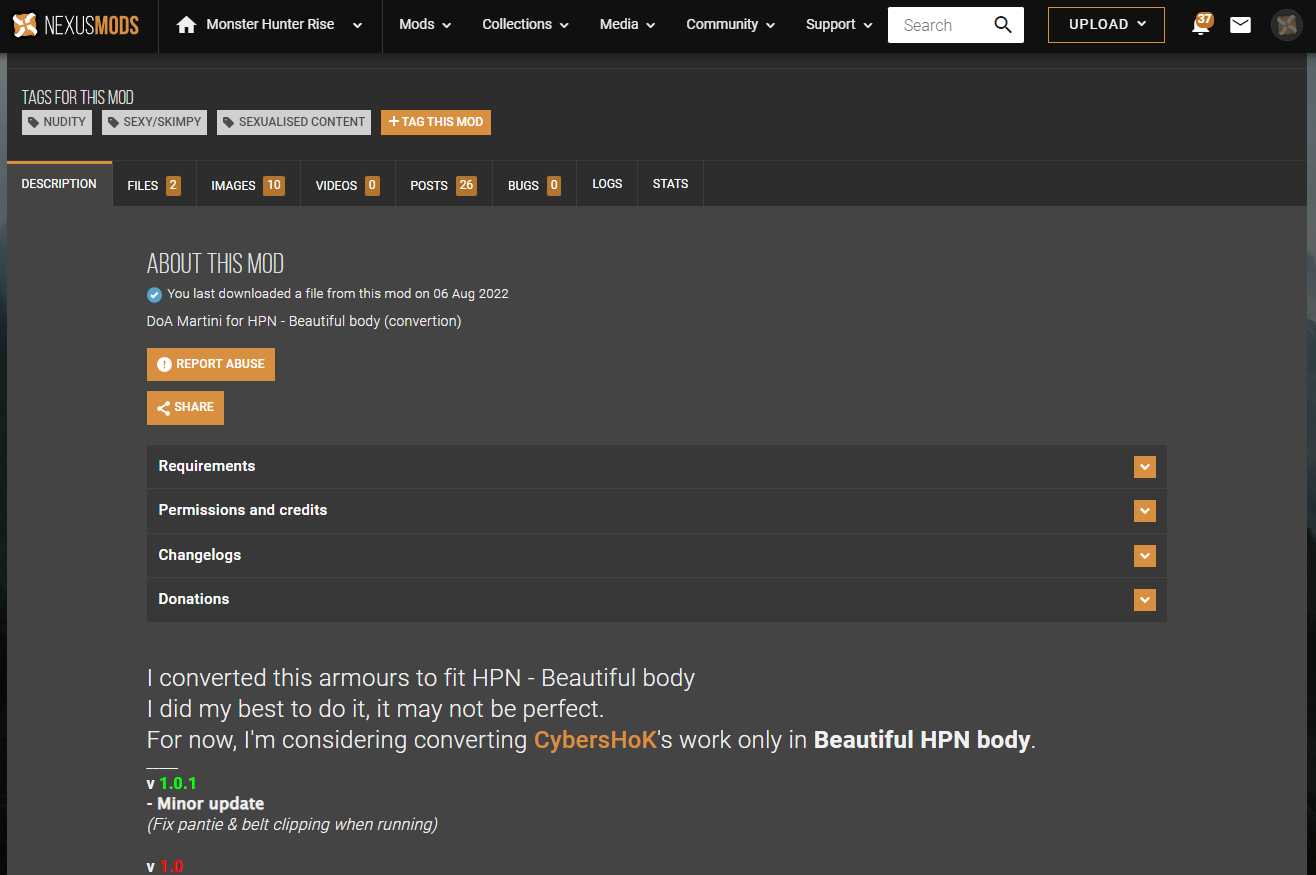This screenshot has width=1316, height=875.
Task: Open the Collections dropdown menu
Action: 525,25
